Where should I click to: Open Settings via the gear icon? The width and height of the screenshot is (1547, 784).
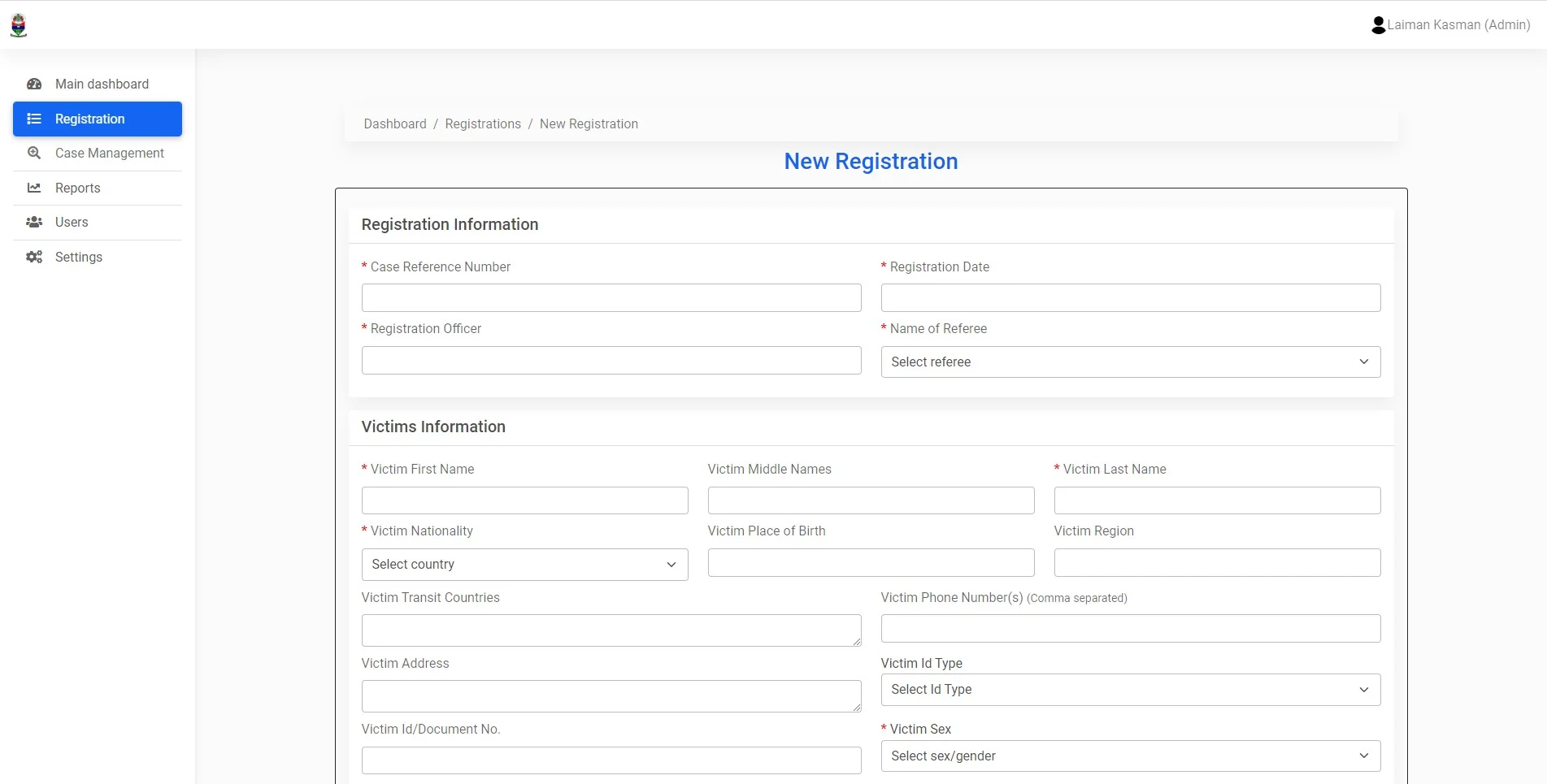(x=33, y=257)
